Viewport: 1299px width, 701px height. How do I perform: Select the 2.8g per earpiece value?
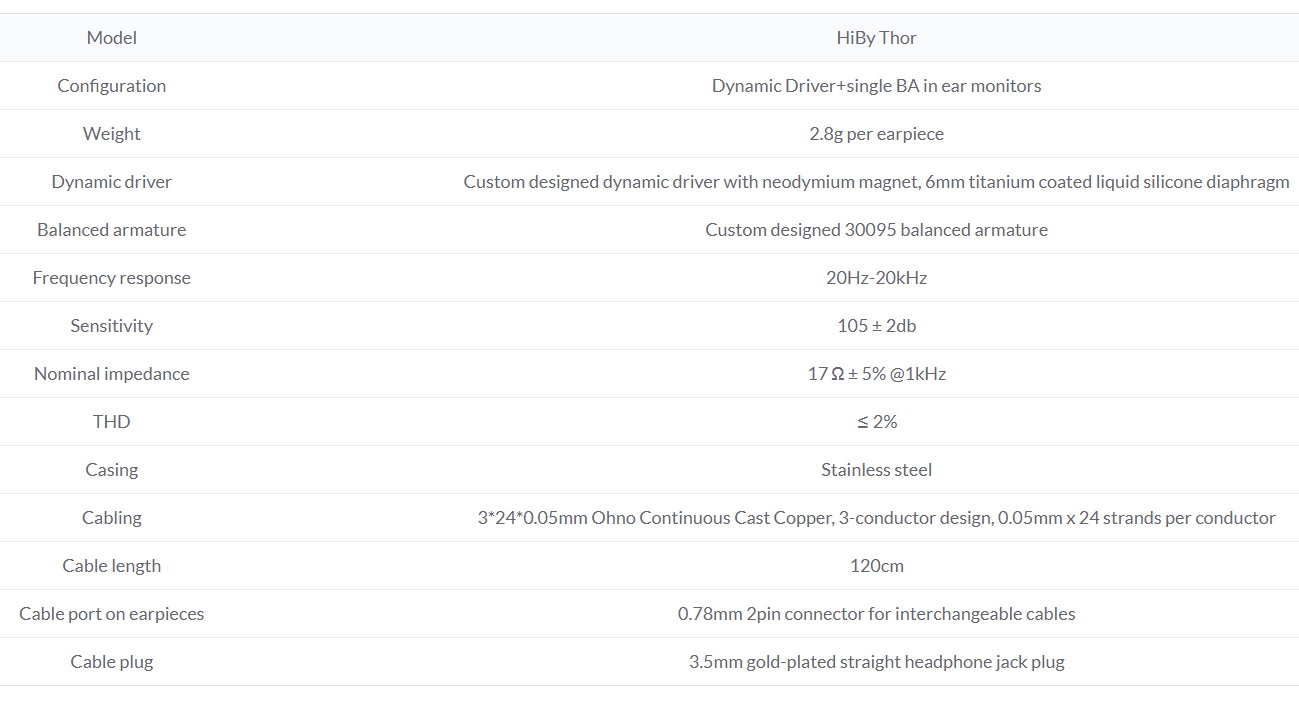[876, 133]
